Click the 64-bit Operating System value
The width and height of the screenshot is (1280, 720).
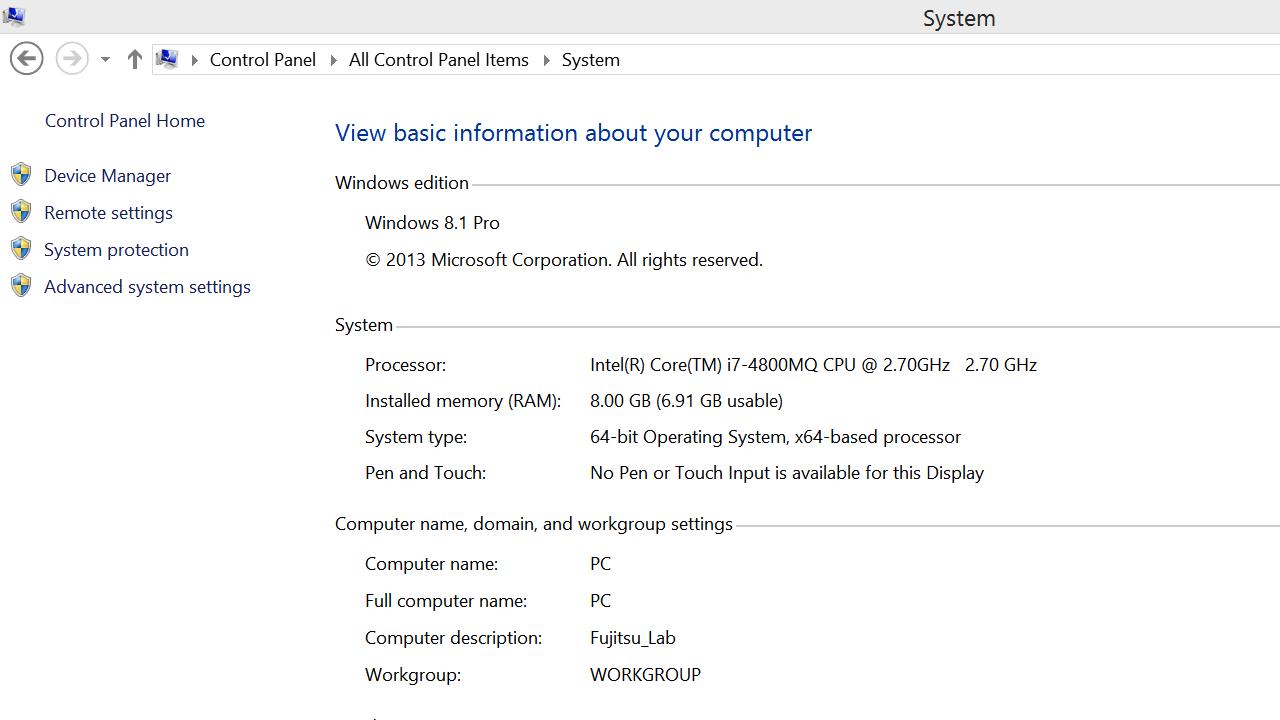[x=775, y=437]
